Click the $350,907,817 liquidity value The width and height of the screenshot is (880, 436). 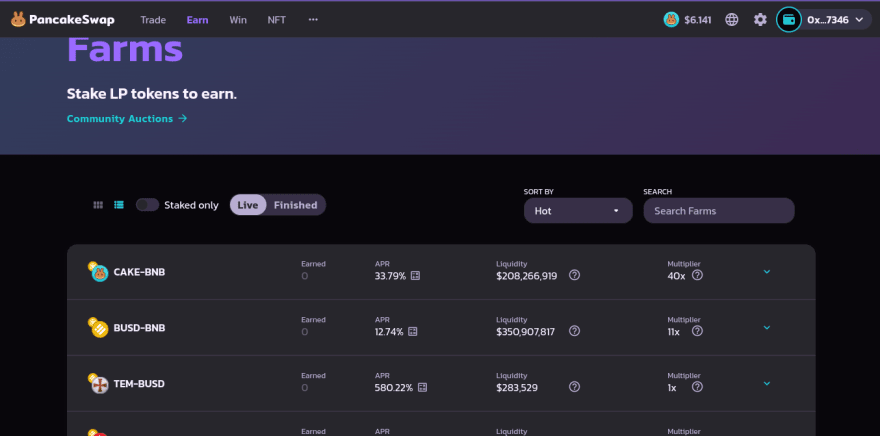click(525, 332)
